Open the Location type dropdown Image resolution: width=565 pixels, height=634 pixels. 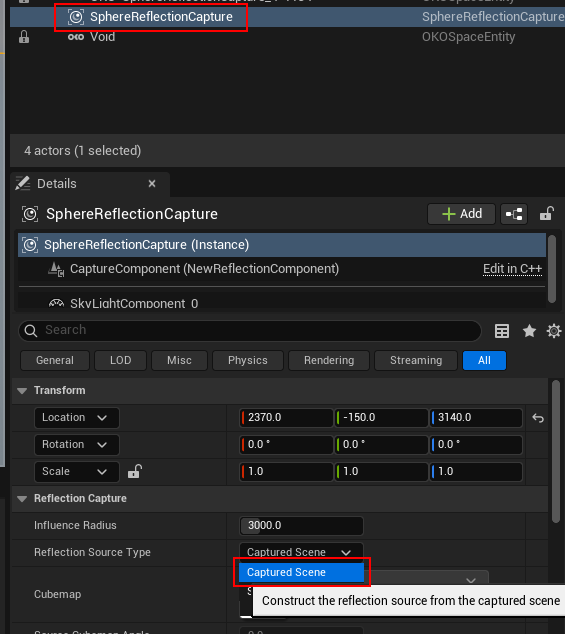pyautogui.click(x=77, y=418)
